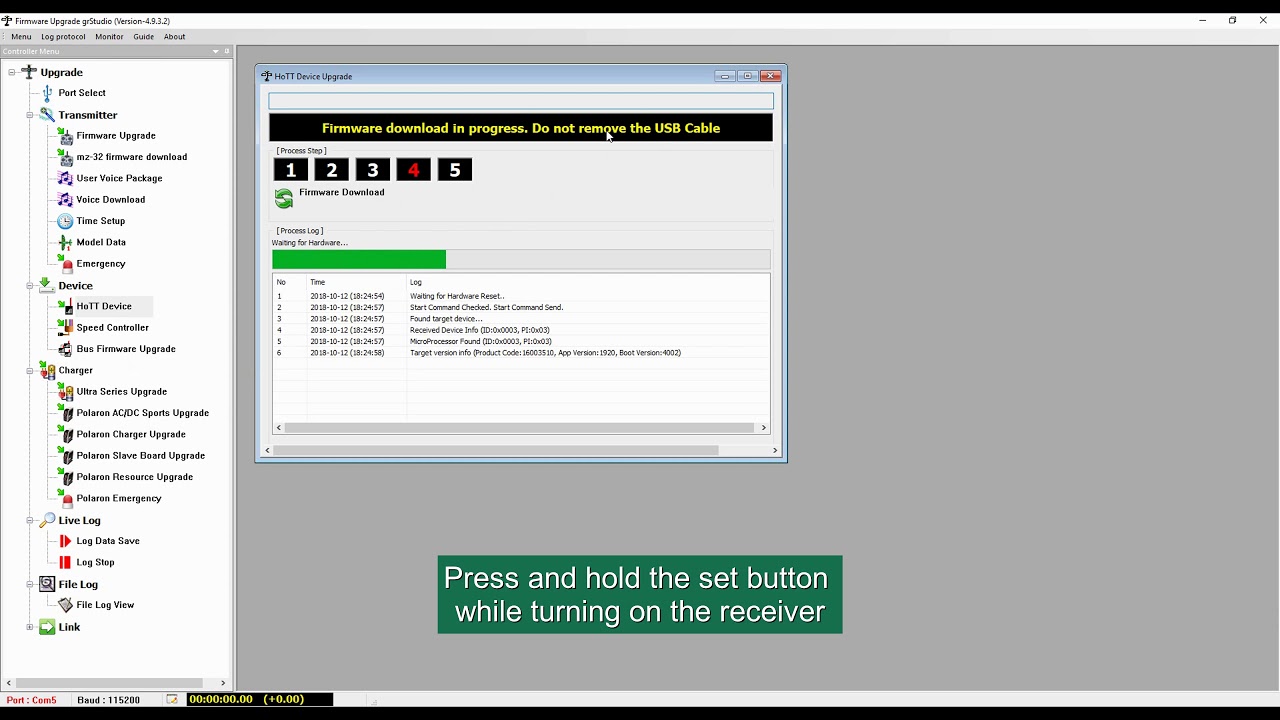Viewport: 1280px width, 720px height.
Task: Select Polaron Charger Upgrade tree item
Action: (131, 434)
